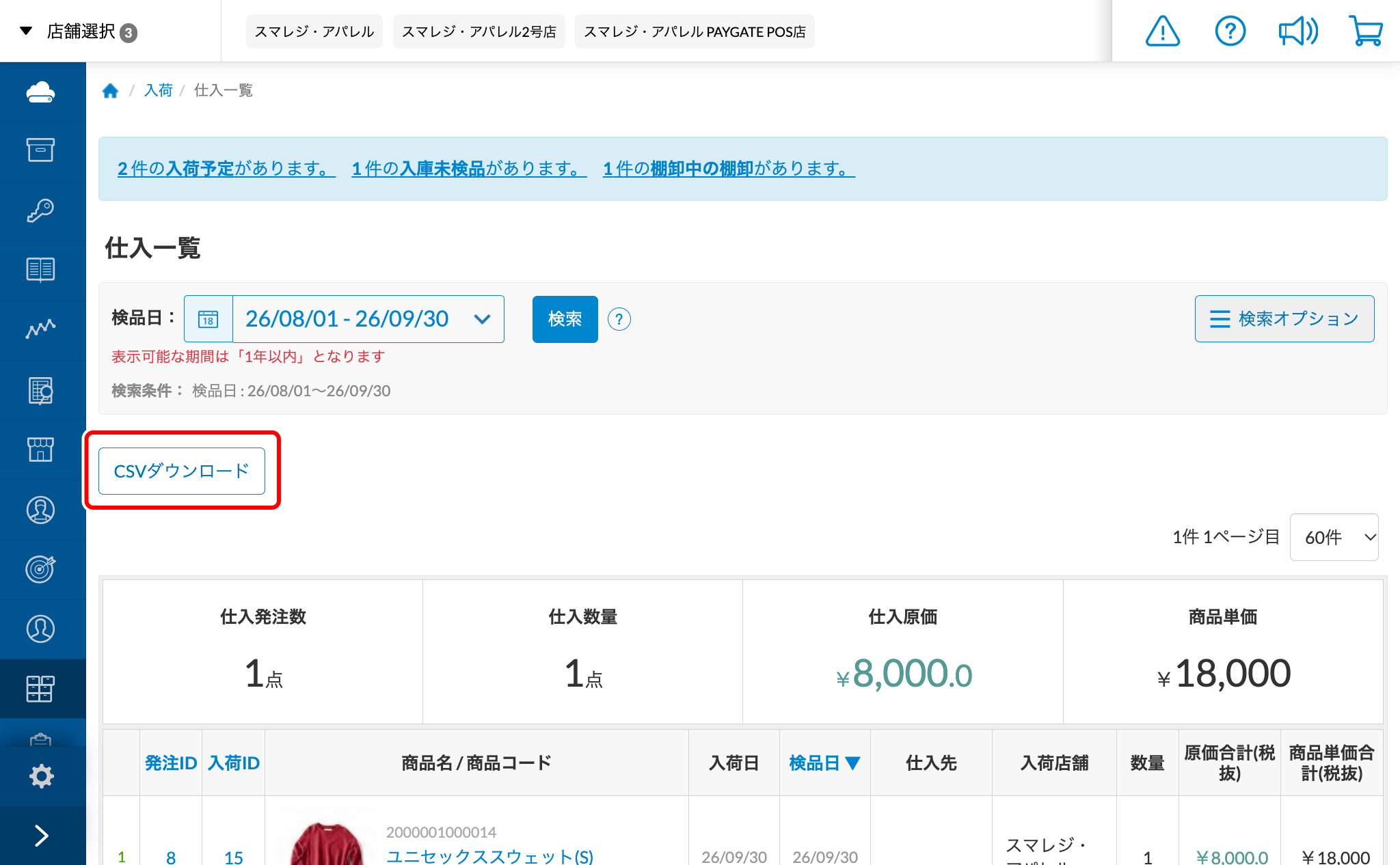
Task: Open the 60件 page size dropdown
Action: (1334, 537)
